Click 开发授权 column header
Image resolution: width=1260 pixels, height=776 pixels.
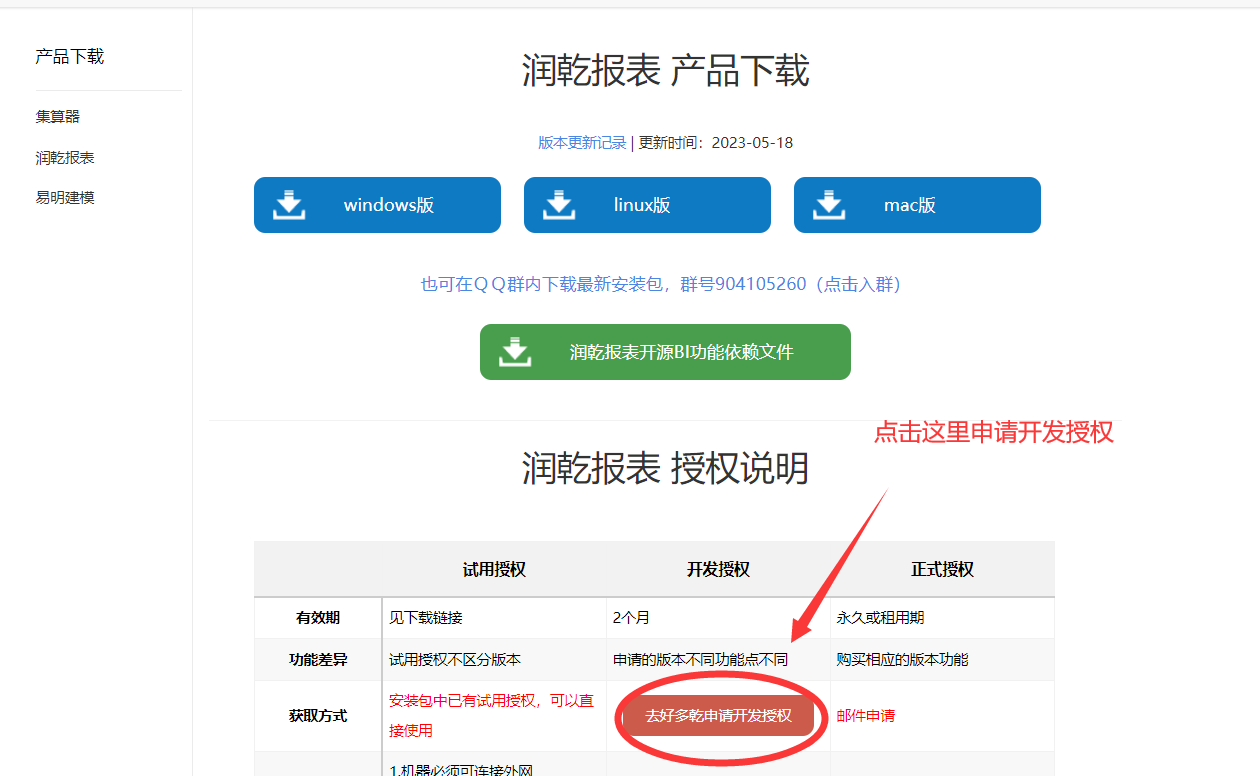[718, 569]
